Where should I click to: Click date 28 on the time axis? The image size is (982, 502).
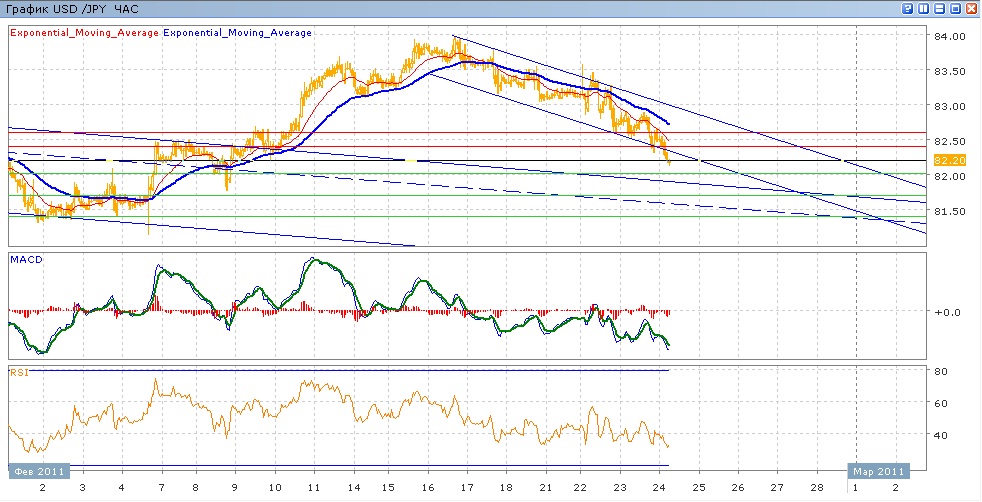pos(817,488)
